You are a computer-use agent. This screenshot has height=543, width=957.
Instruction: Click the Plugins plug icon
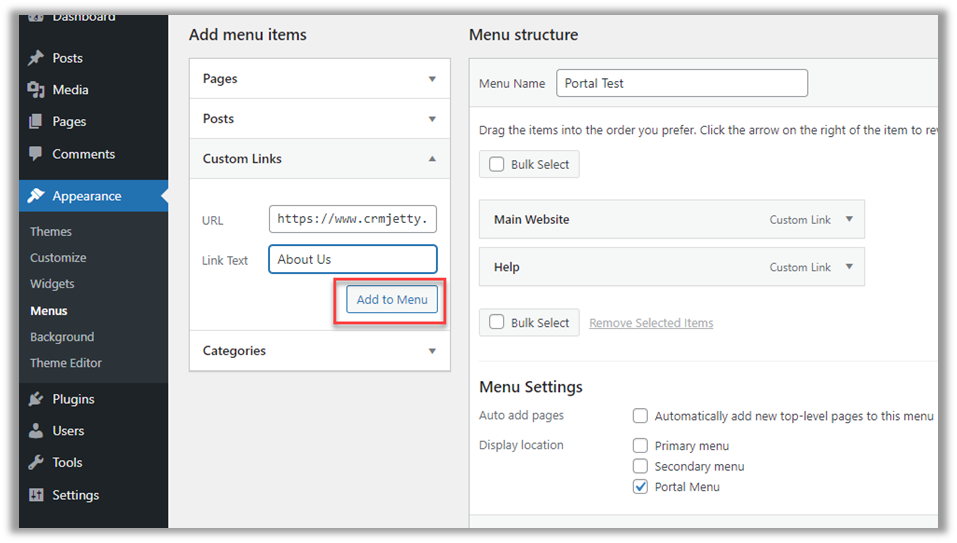click(x=37, y=399)
